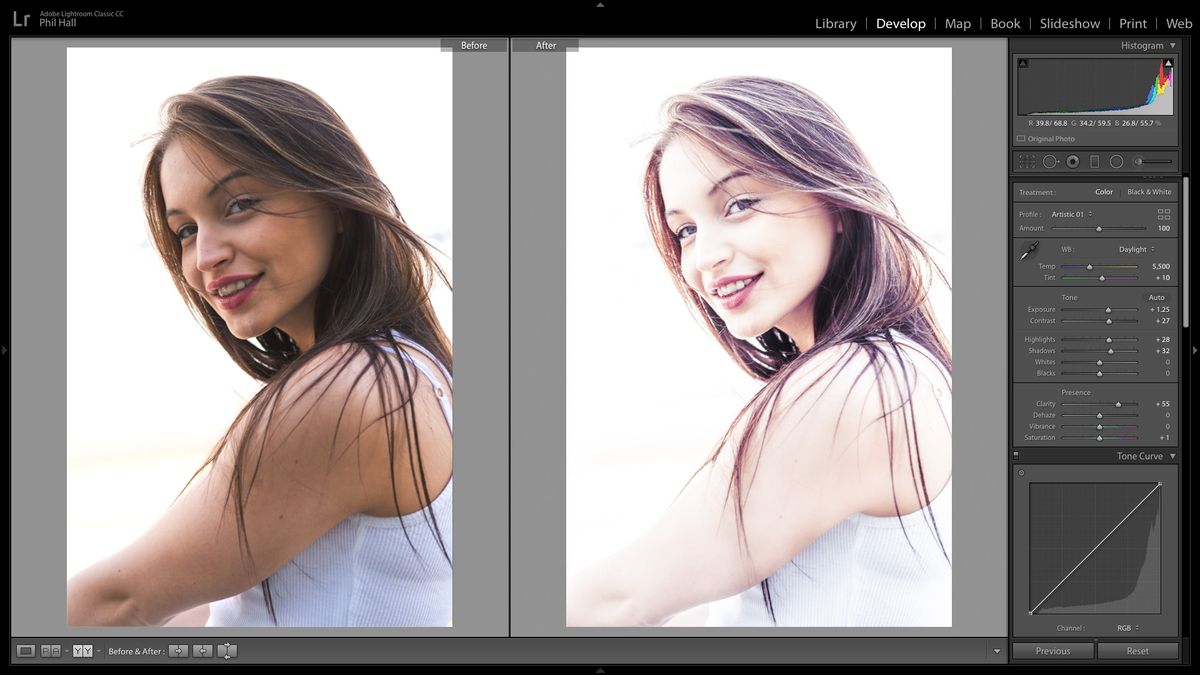This screenshot has height=675, width=1200.
Task: Click the Reset button
Action: [x=1137, y=650]
